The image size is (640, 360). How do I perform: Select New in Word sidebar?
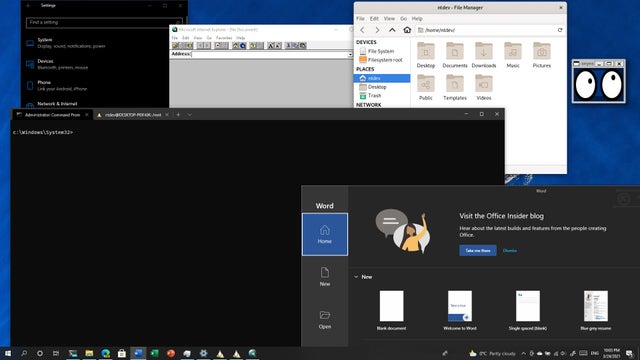coord(325,277)
